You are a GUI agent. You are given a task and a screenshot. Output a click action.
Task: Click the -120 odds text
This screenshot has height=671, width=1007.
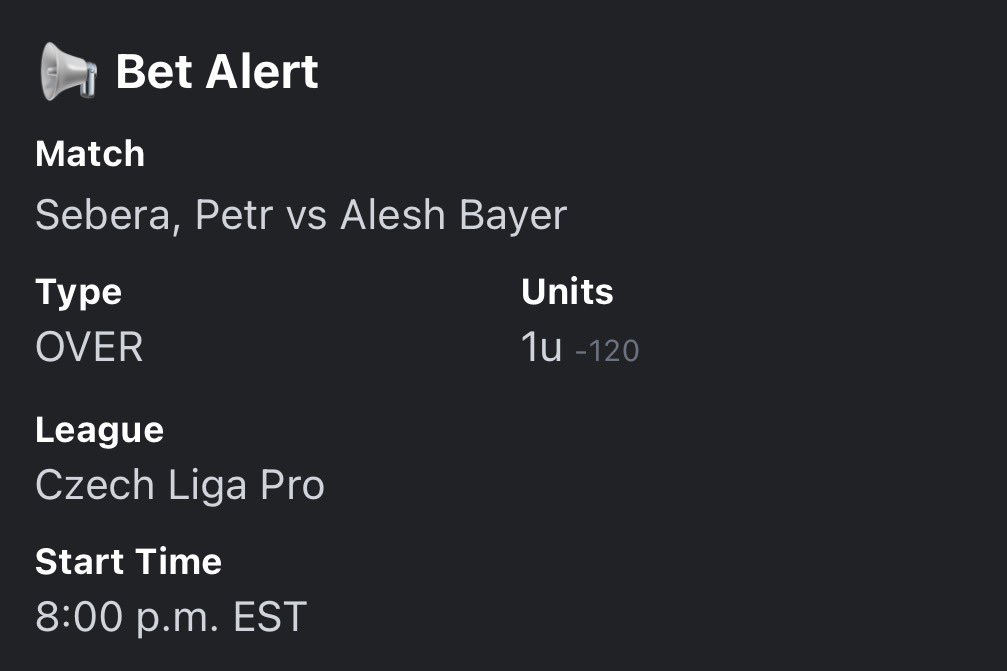tap(607, 351)
